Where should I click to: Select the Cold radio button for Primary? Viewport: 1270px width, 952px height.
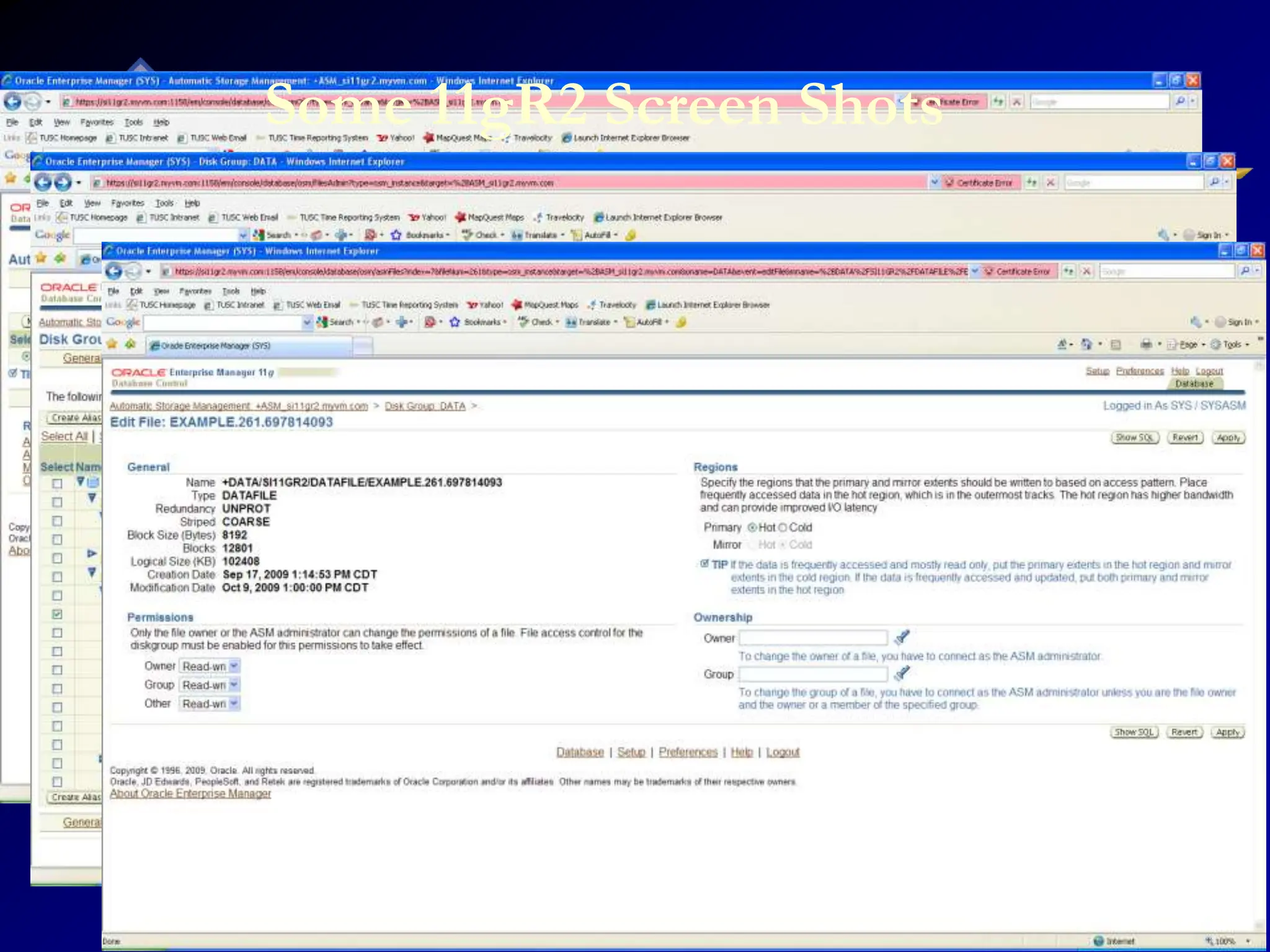pyautogui.click(x=783, y=527)
